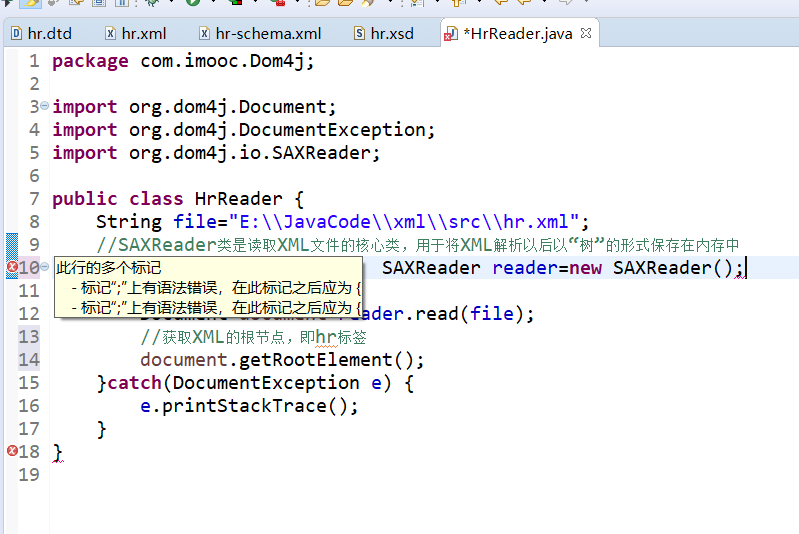Click the error marker on line 10
This screenshot has height=534, width=799.
tap(12, 266)
